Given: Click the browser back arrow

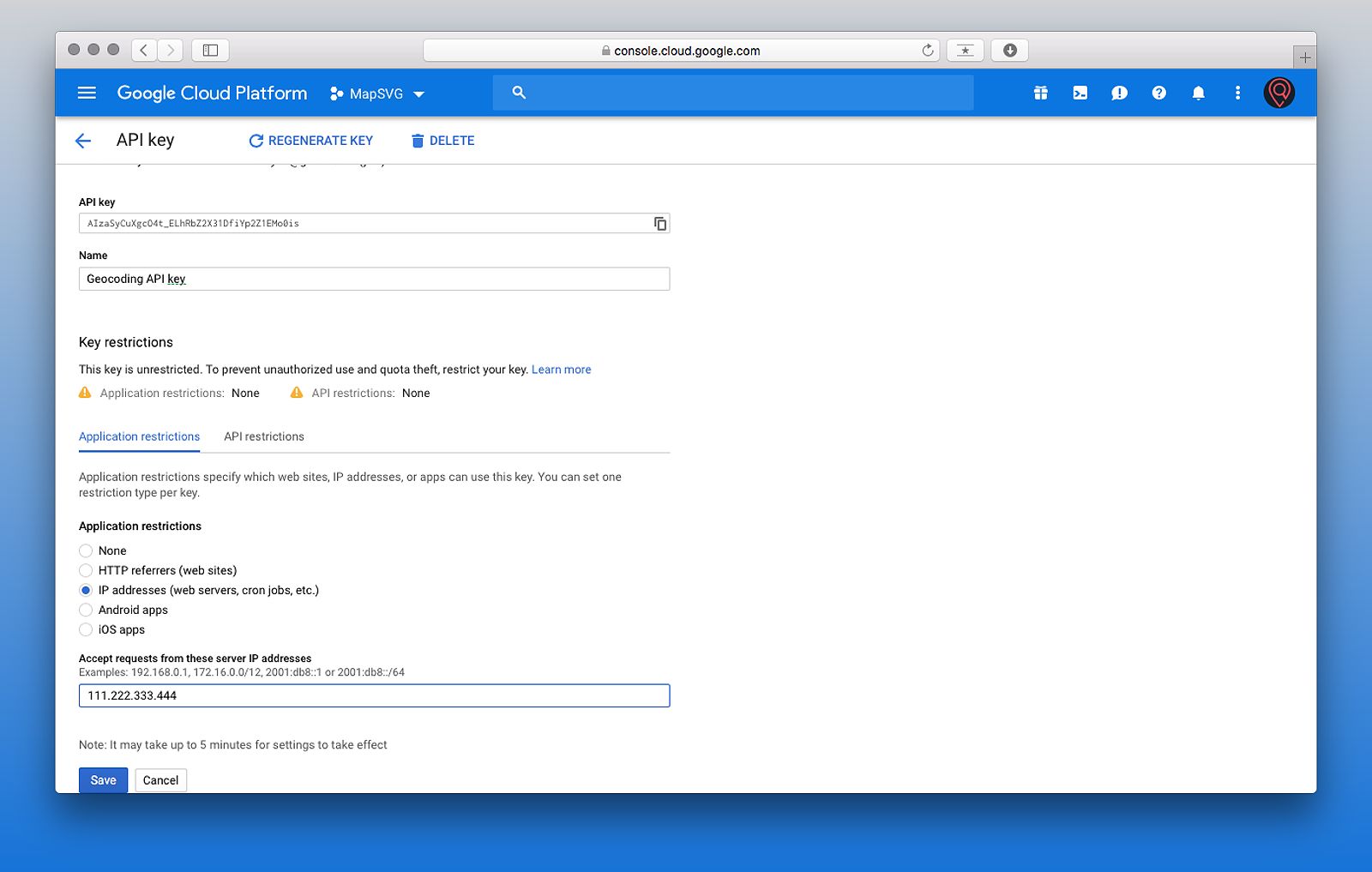Looking at the screenshot, I should click(144, 51).
